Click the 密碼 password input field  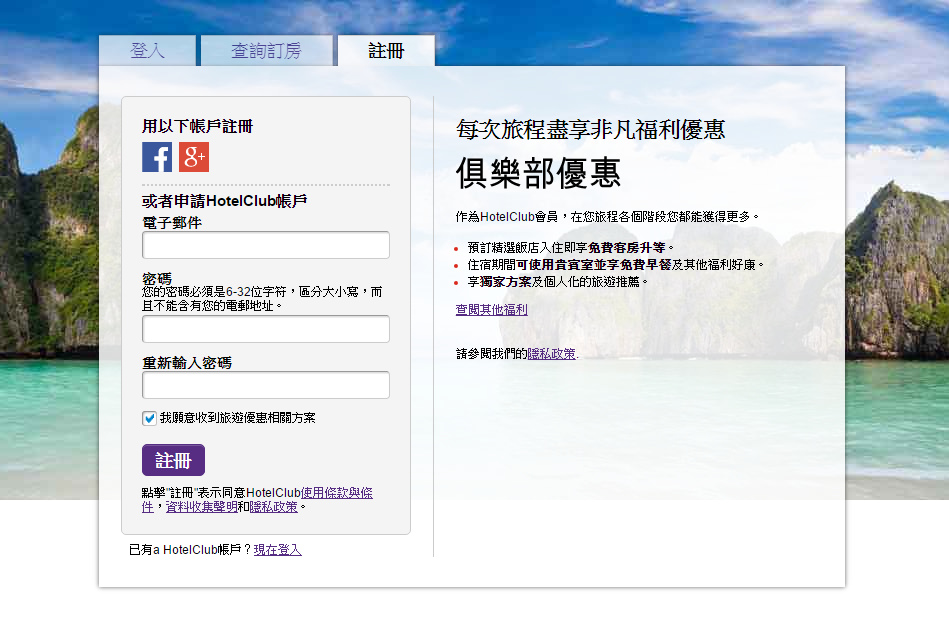point(265,328)
